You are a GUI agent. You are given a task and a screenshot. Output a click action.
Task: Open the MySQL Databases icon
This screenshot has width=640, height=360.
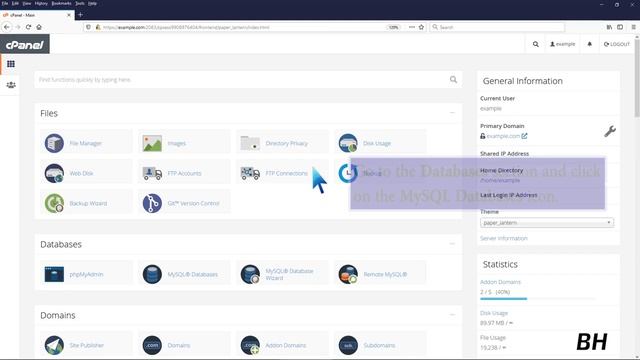pyautogui.click(x=152, y=274)
